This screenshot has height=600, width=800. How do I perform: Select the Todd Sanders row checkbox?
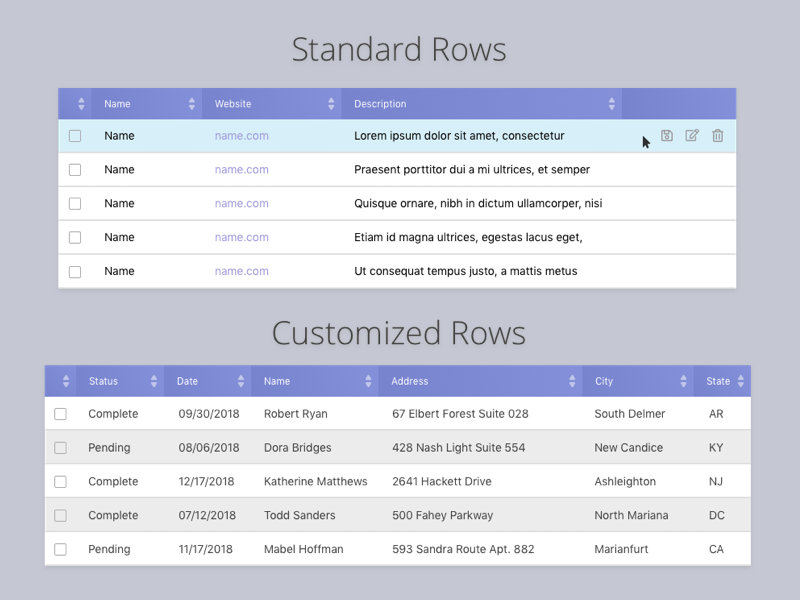[x=60, y=515]
